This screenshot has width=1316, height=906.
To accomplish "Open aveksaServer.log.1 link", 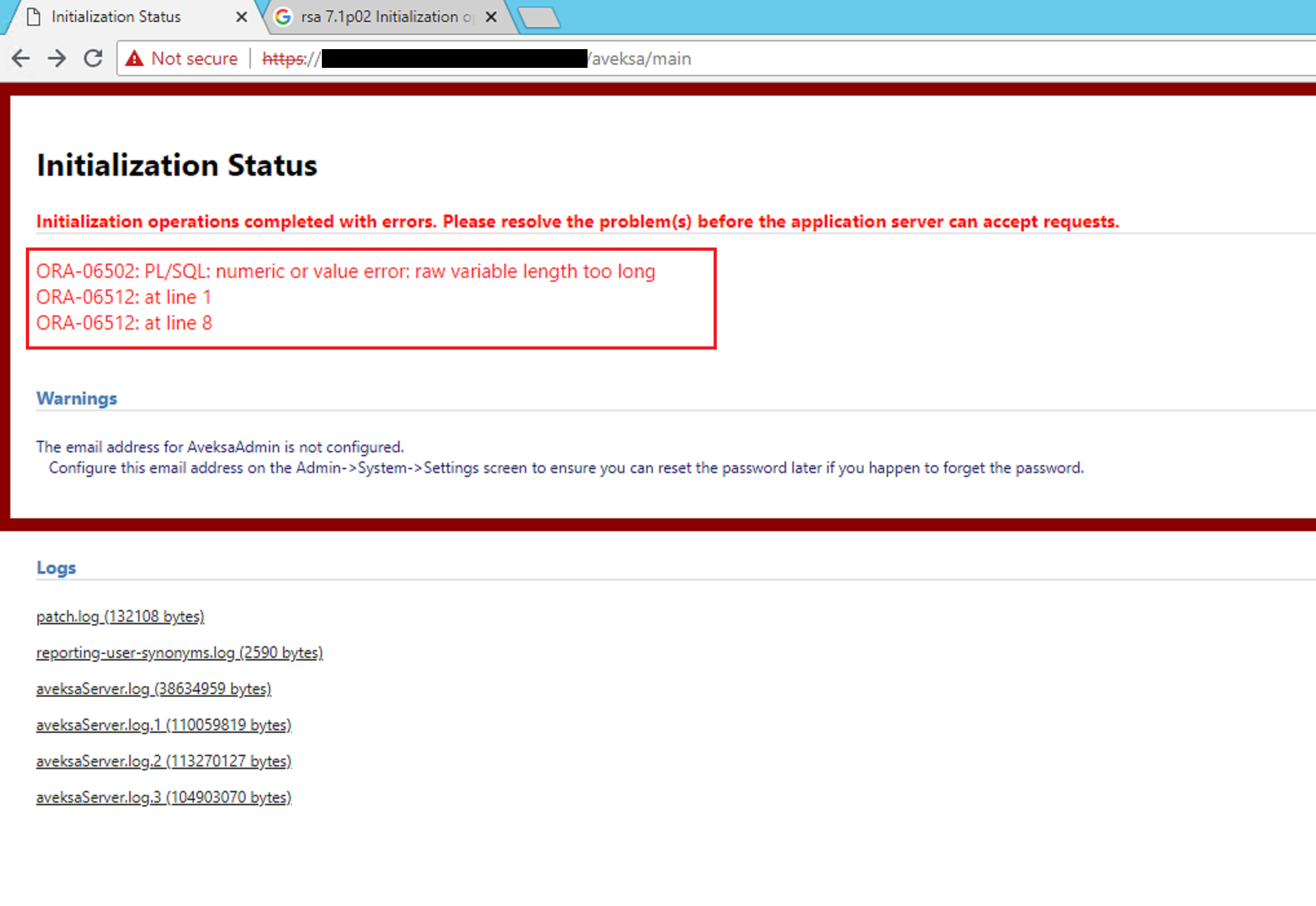I will point(164,725).
